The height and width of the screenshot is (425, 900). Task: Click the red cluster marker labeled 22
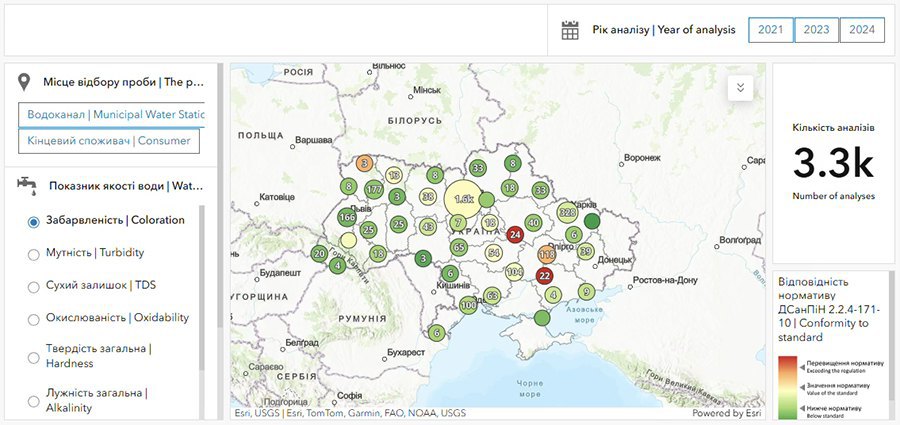(x=545, y=275)
